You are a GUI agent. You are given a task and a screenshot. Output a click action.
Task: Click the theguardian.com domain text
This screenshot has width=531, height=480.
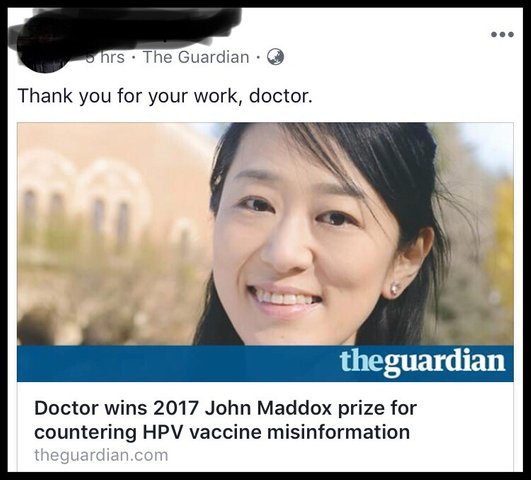[x=101, y=455]
